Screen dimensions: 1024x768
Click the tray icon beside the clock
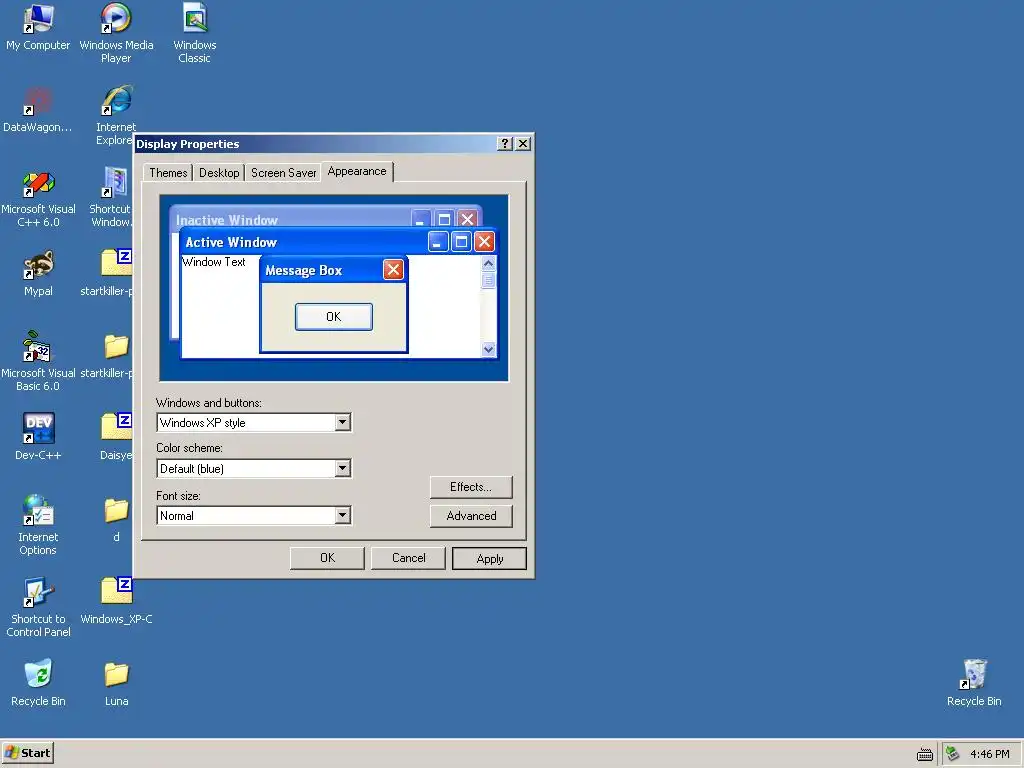click(952, 754)
